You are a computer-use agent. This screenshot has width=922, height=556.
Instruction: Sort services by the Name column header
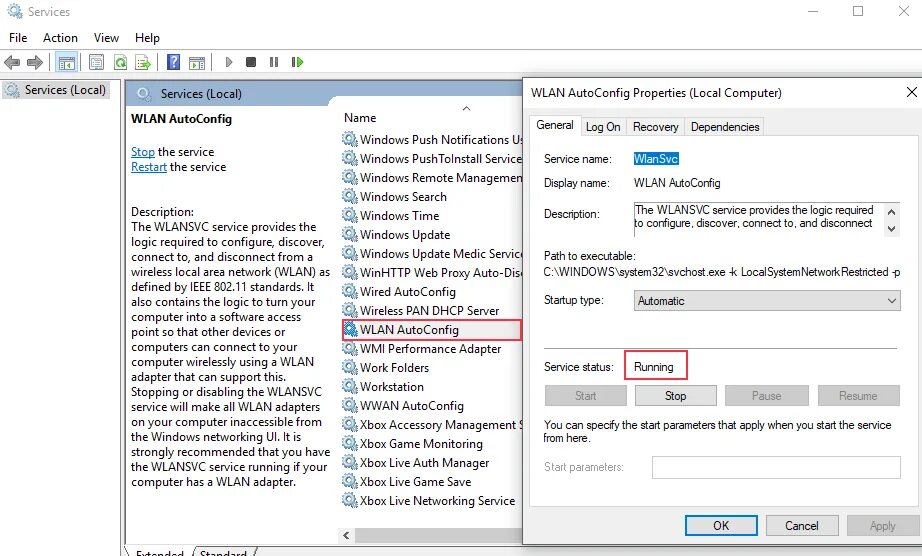[360, 118]
